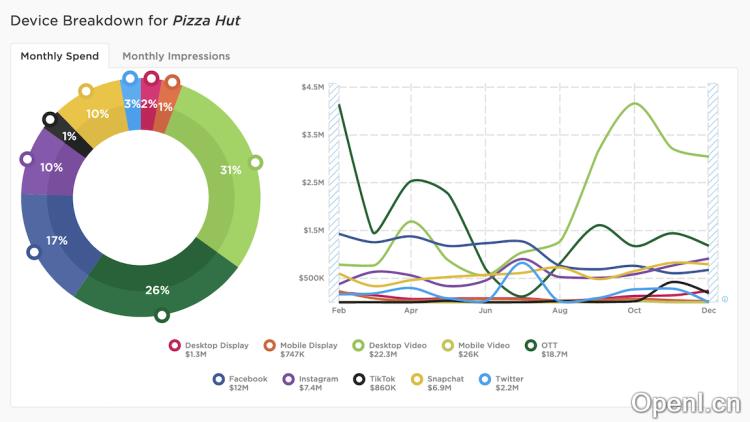The image size is (750, 422).
Task: Toggle Desktop Video legend marker
Action: coord(358,346)
